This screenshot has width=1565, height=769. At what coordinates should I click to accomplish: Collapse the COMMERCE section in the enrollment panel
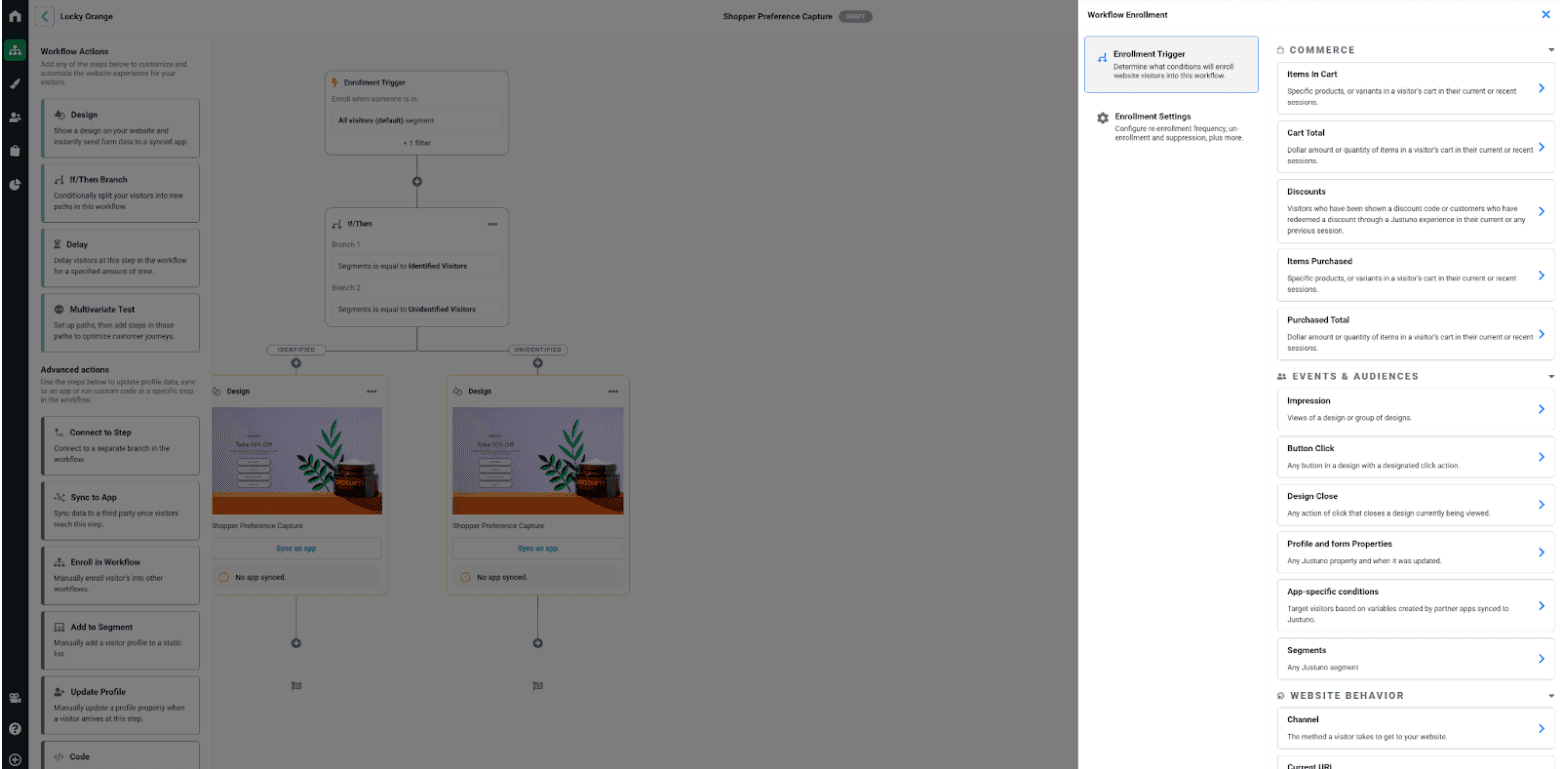pyautogui.click(x=1549, y=49)
